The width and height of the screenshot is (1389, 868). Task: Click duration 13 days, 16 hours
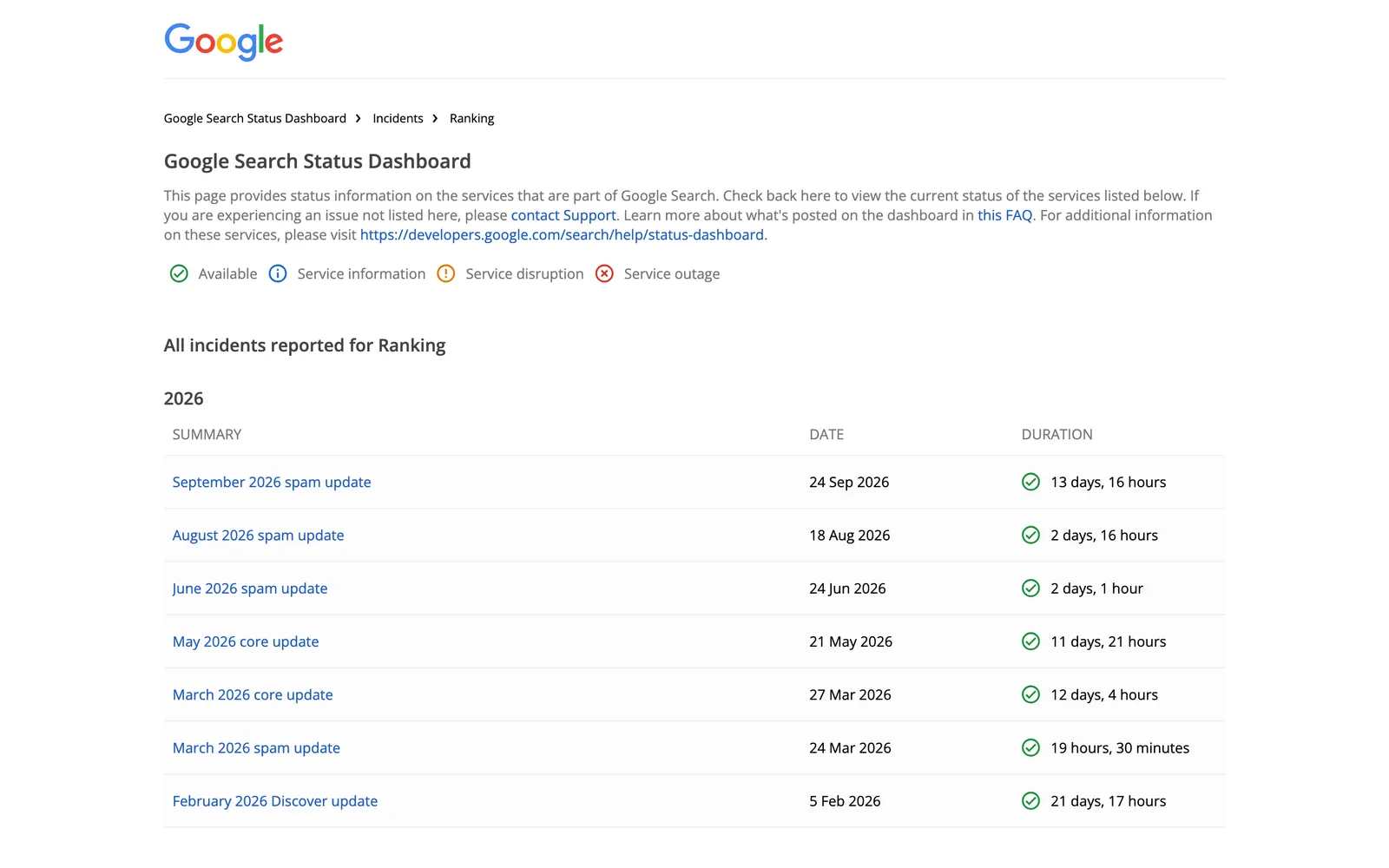pos(1108,482)
